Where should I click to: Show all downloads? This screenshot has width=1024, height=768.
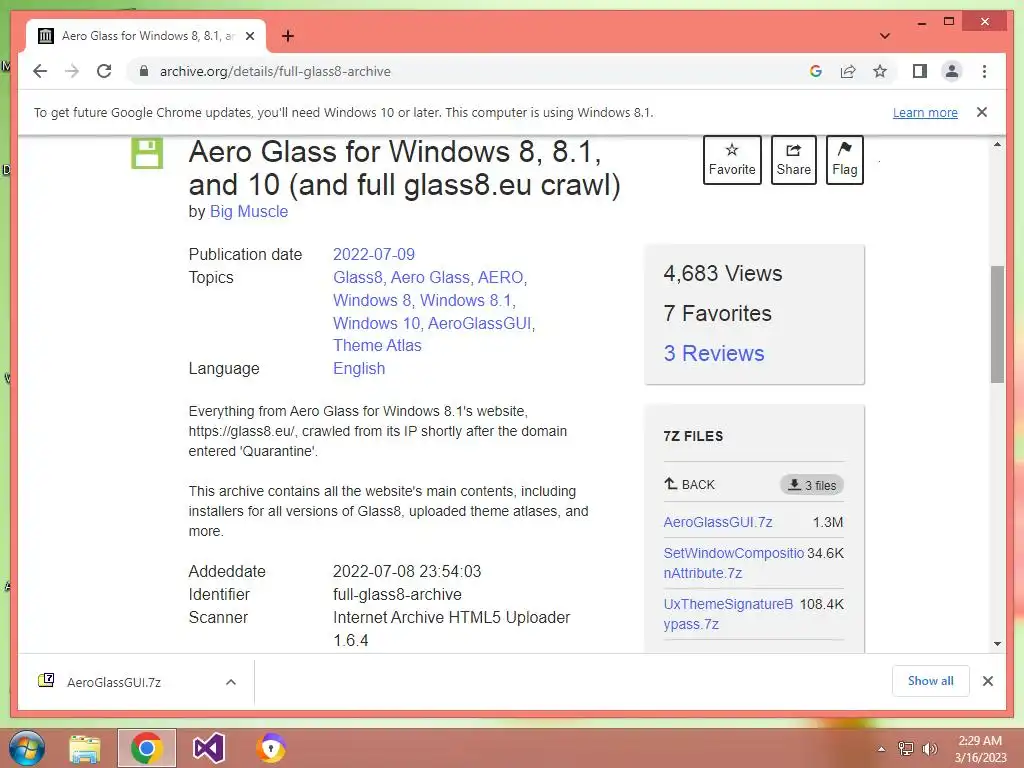pyautogui.click(x=931, y=681)
